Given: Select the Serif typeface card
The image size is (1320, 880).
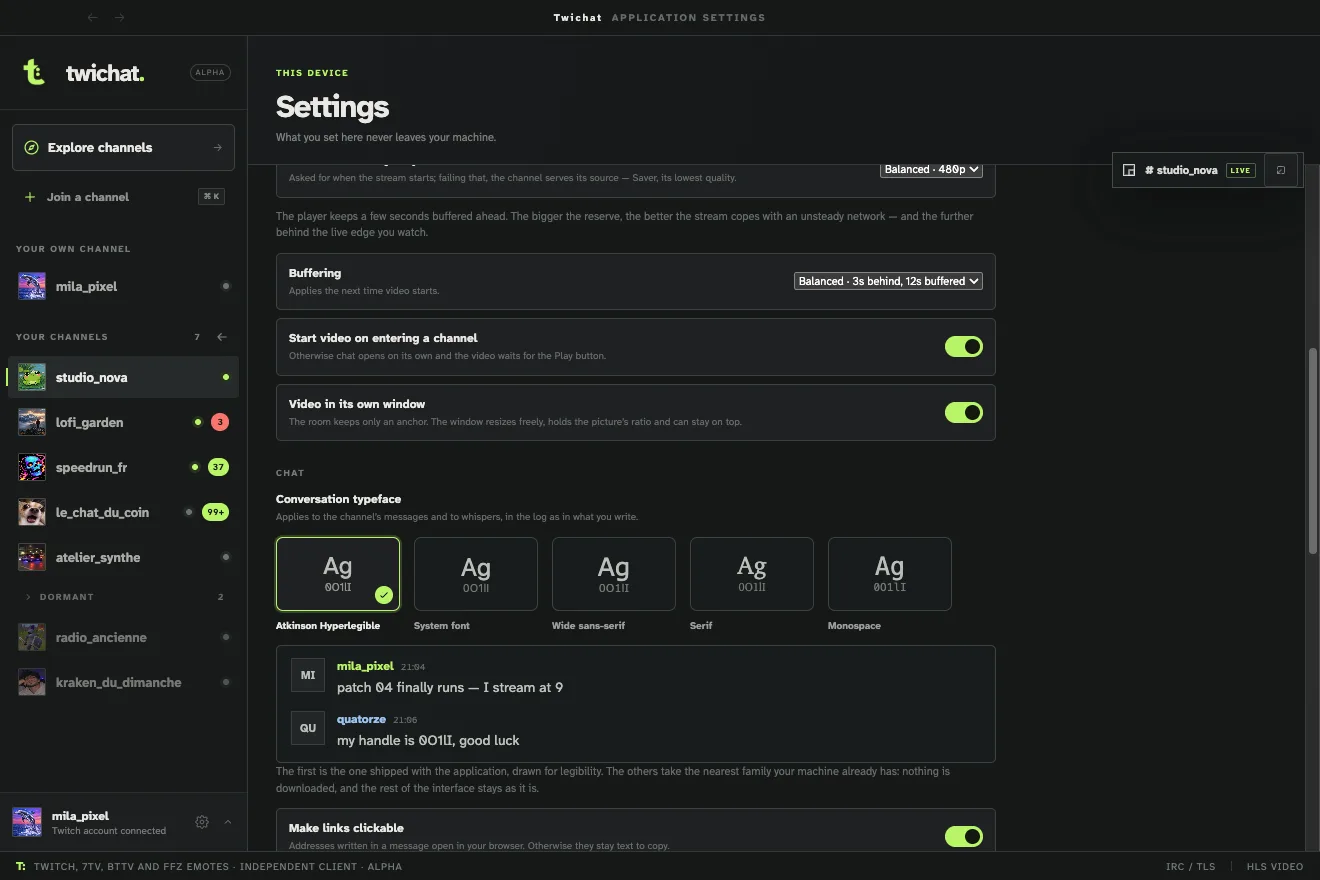Looking at the screenshot, I should [x=752, y=574].
